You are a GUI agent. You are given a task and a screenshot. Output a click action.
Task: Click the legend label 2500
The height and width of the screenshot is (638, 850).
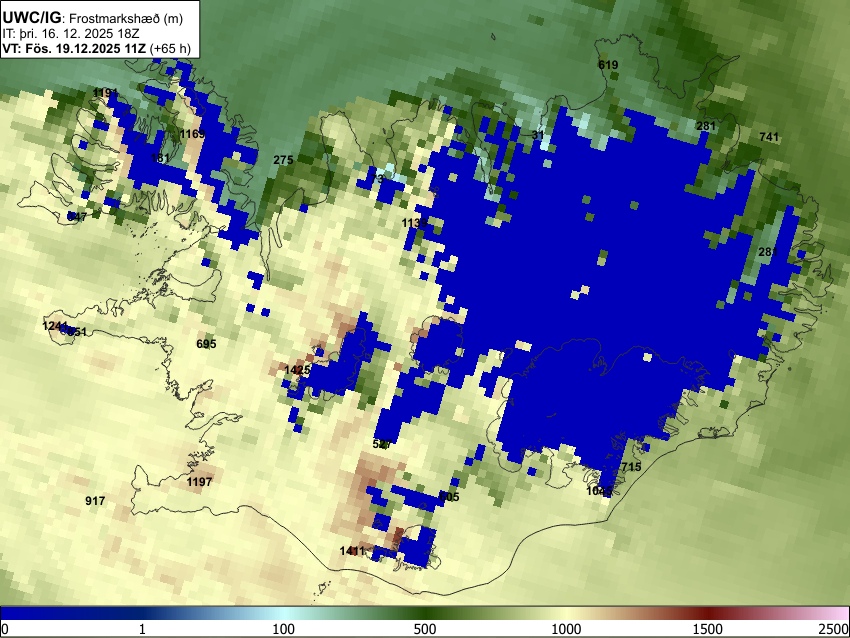point(834,629)
